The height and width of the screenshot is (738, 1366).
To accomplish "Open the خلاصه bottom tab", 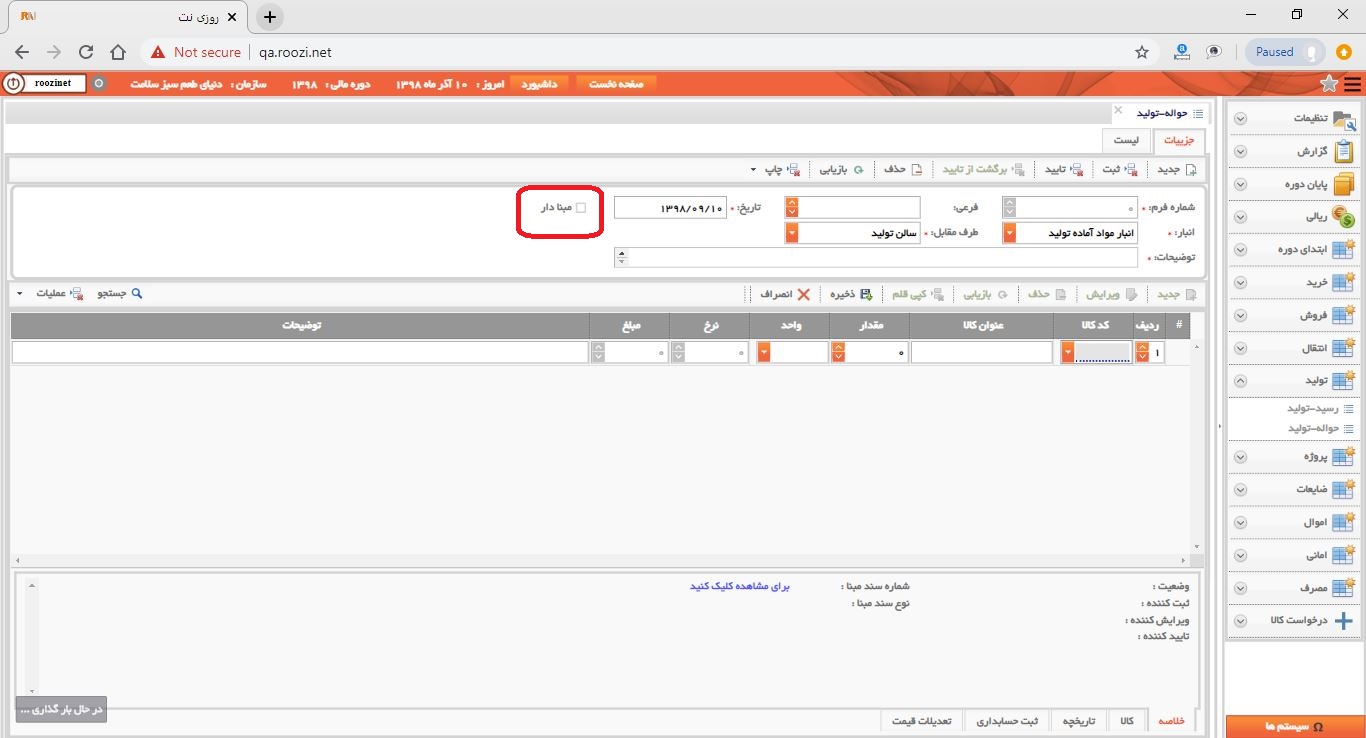I will 1170,721.
